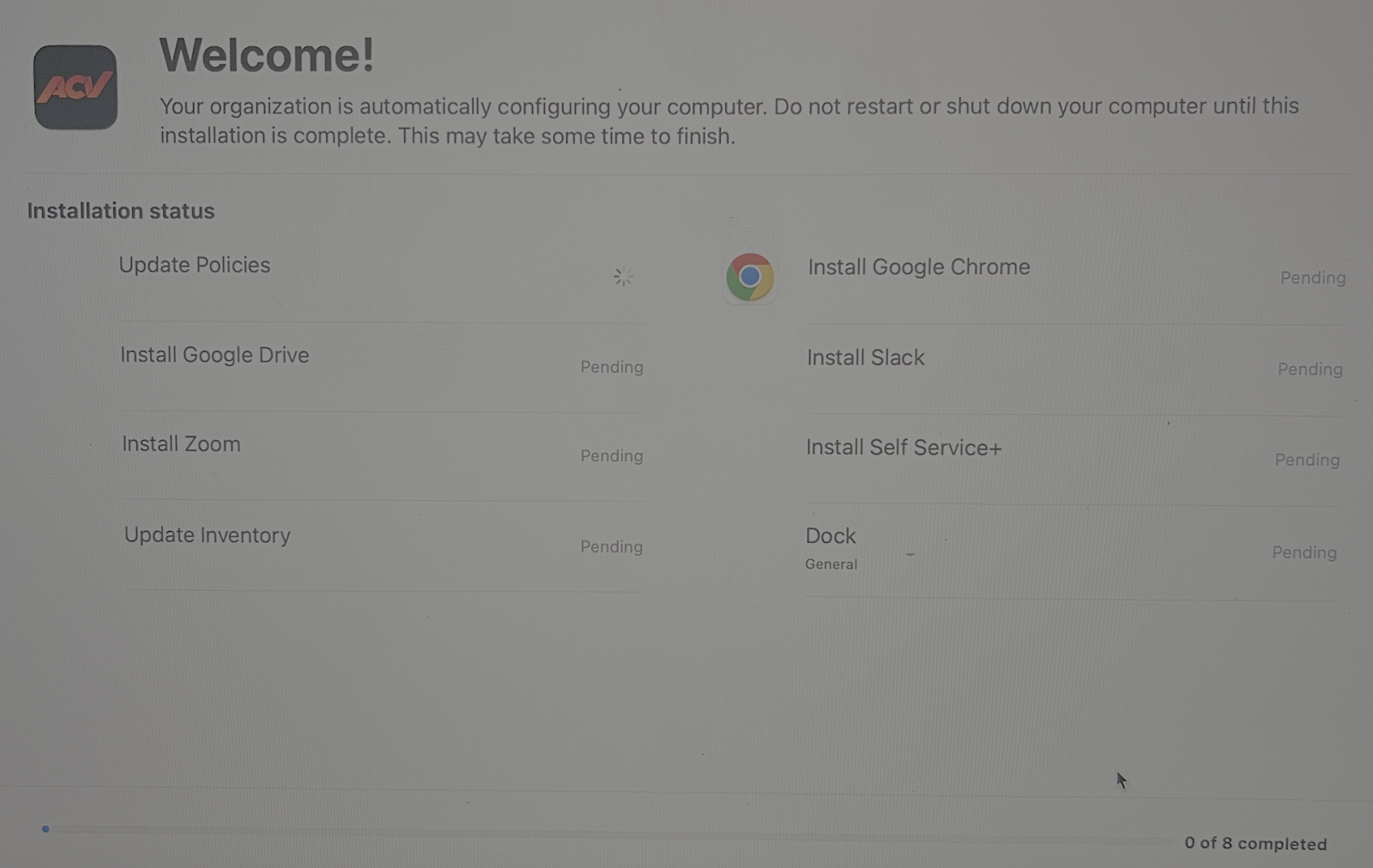Click the Google Chrome icon
This screenshot has width=1373, height=868.
(x=749, y=277)
